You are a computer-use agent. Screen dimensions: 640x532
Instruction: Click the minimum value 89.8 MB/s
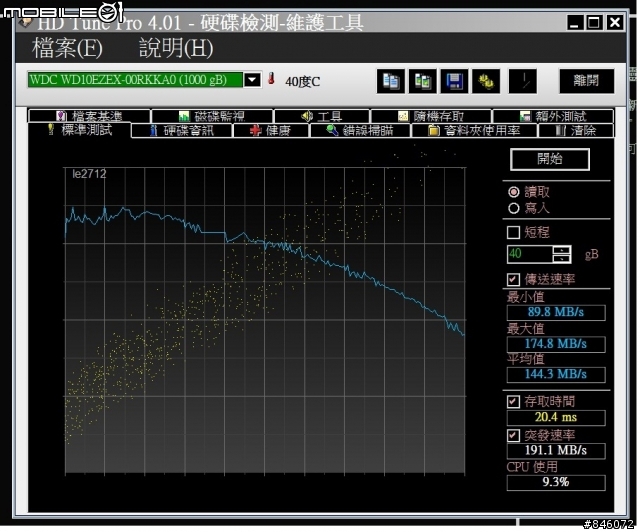point(556,312)
